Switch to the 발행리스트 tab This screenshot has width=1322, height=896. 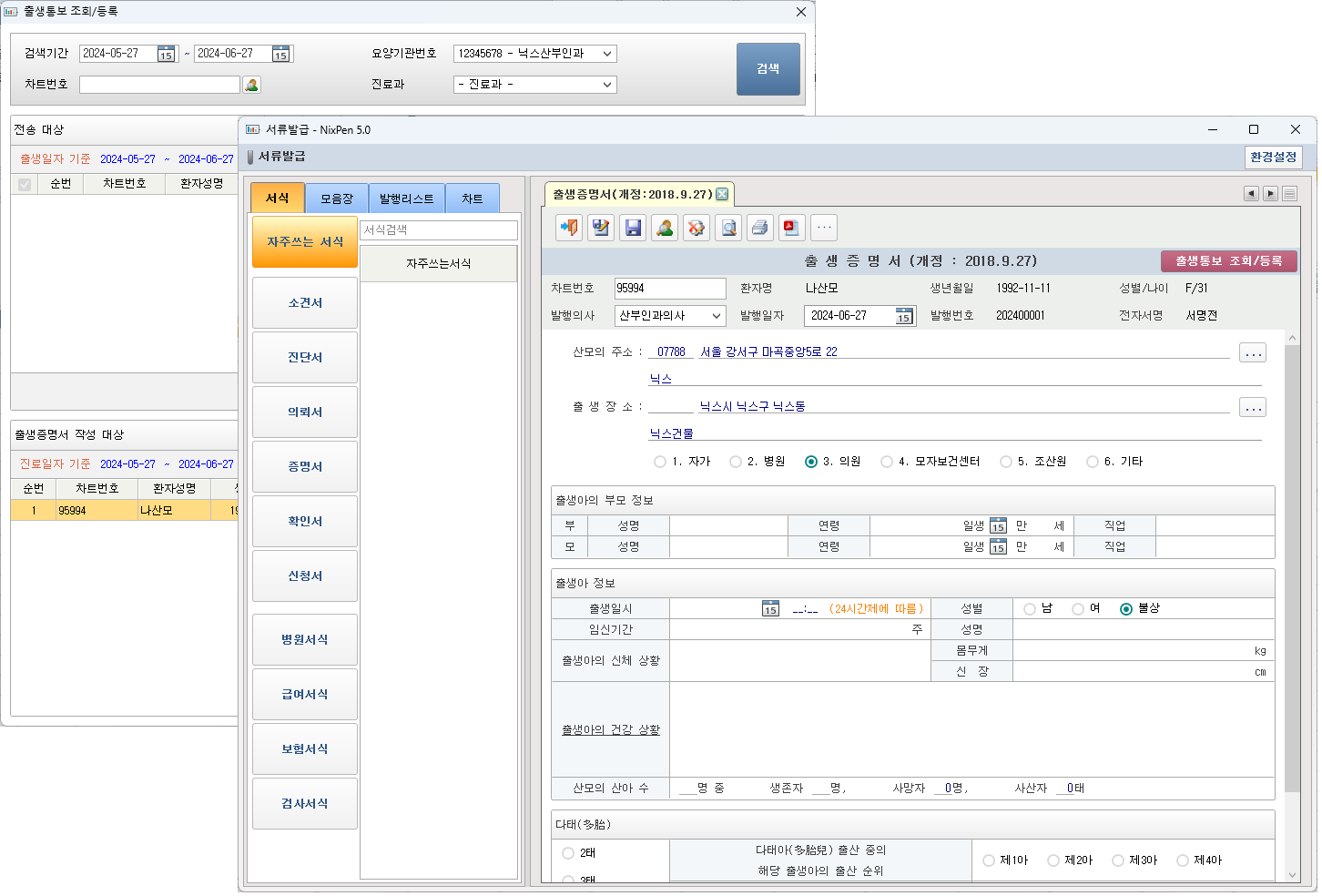[x=406, y=199]
